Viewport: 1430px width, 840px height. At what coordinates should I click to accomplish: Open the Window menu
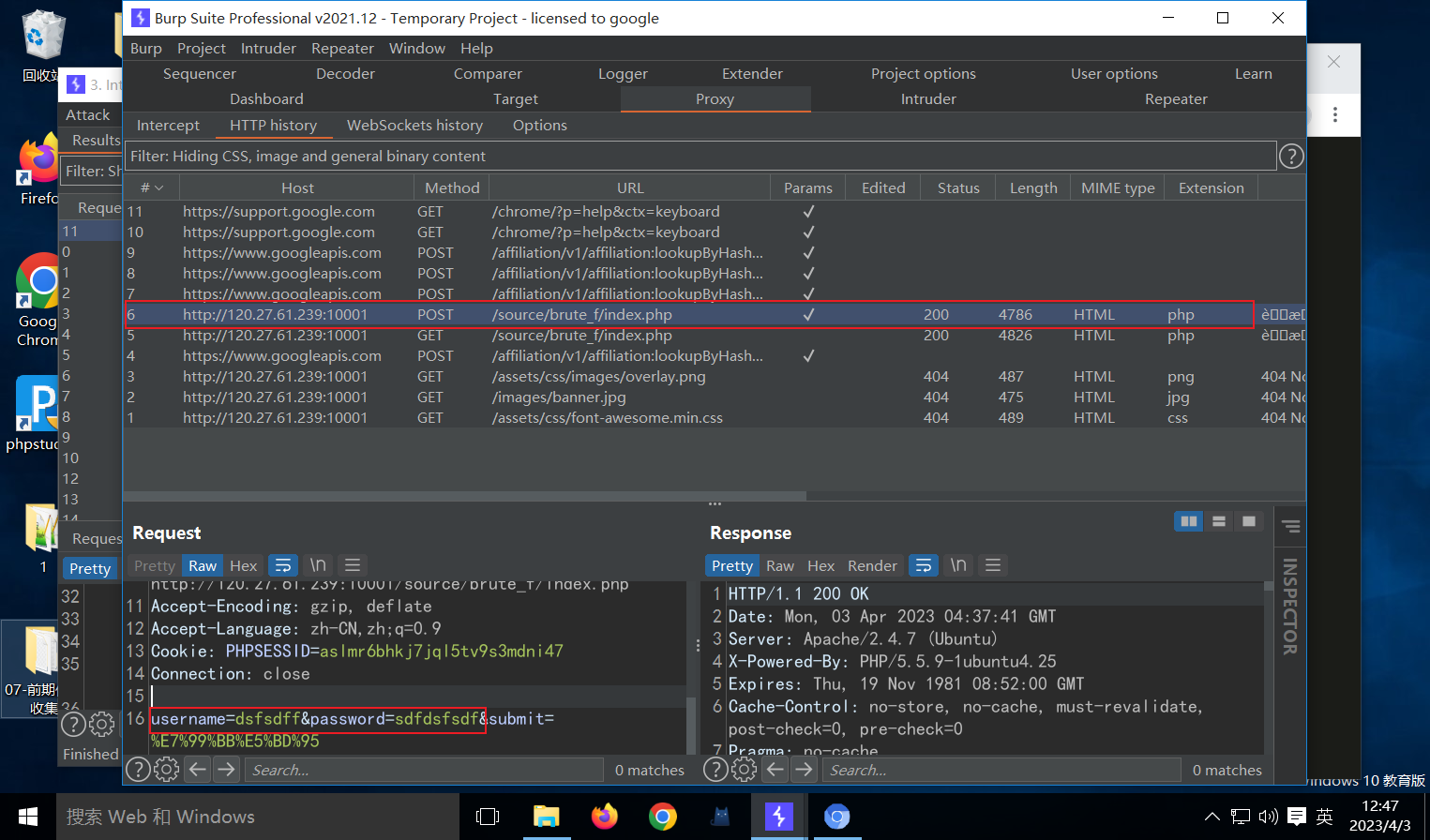(417, 49)
